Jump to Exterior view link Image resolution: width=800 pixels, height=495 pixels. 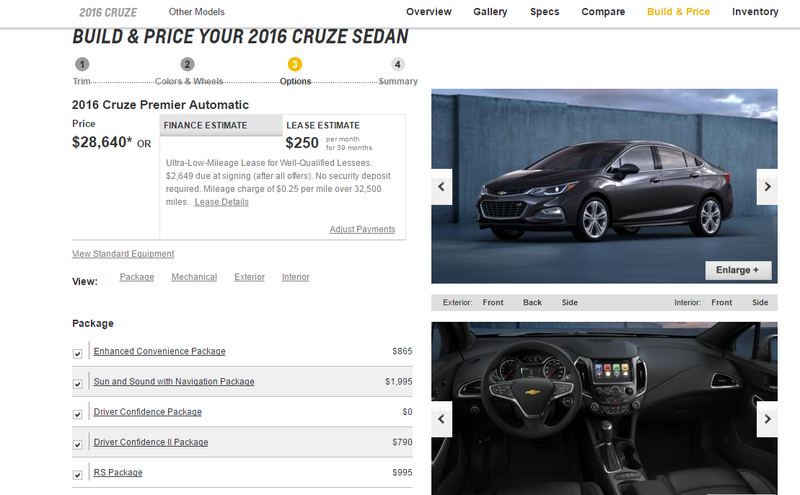click(x=249, y=277)
